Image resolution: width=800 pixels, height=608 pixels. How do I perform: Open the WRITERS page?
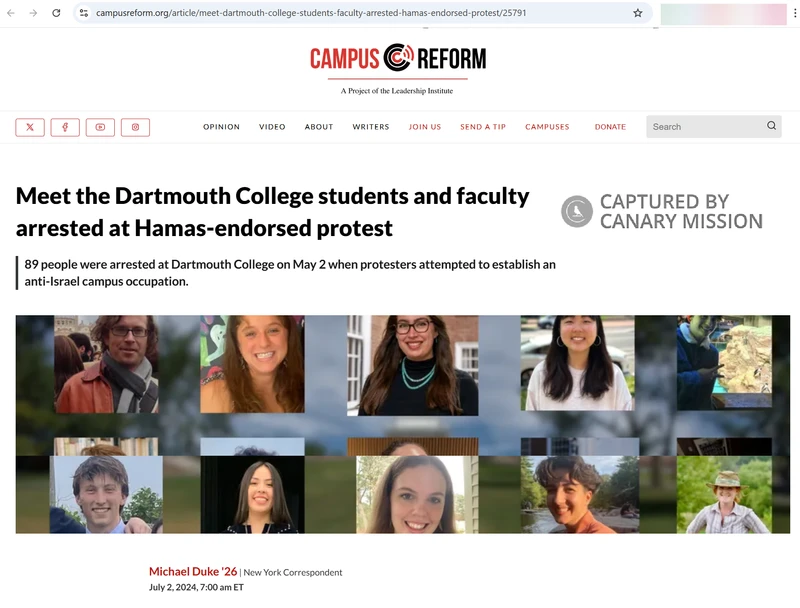pos(371,126)
